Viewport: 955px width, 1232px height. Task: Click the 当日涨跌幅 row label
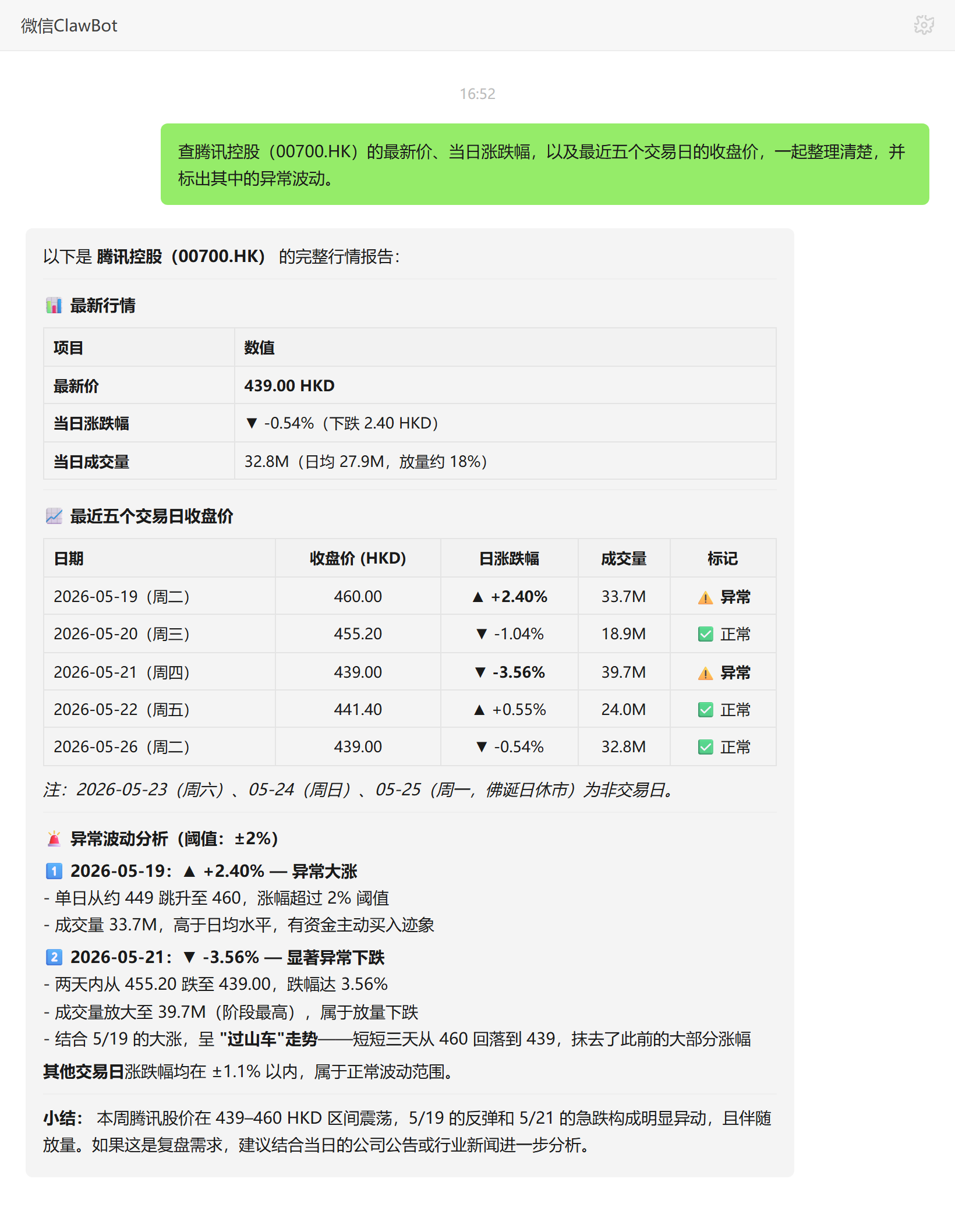91,423
